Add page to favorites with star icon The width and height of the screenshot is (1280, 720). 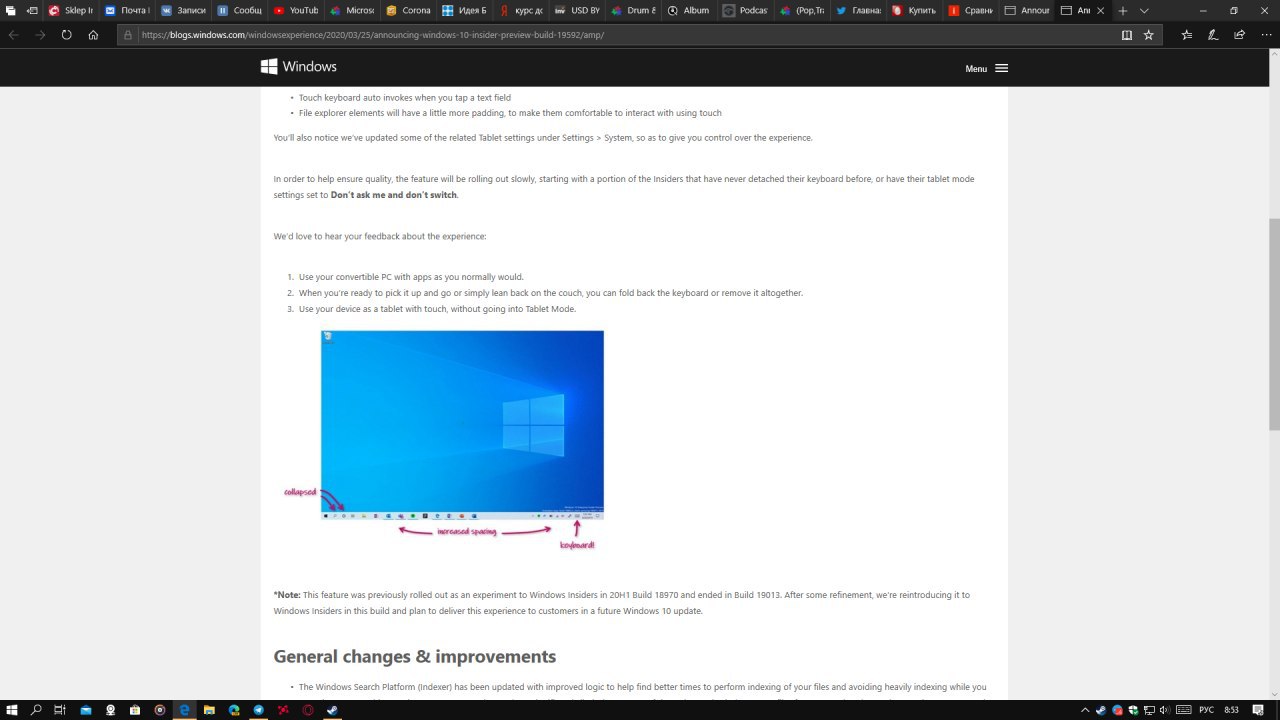[x=1148, y=34]
